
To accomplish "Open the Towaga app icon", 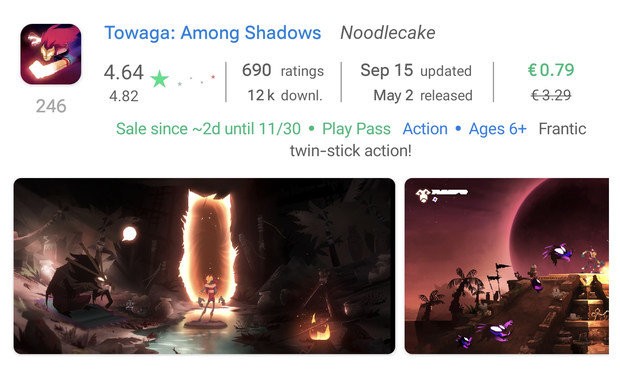I will pos(51,54).
